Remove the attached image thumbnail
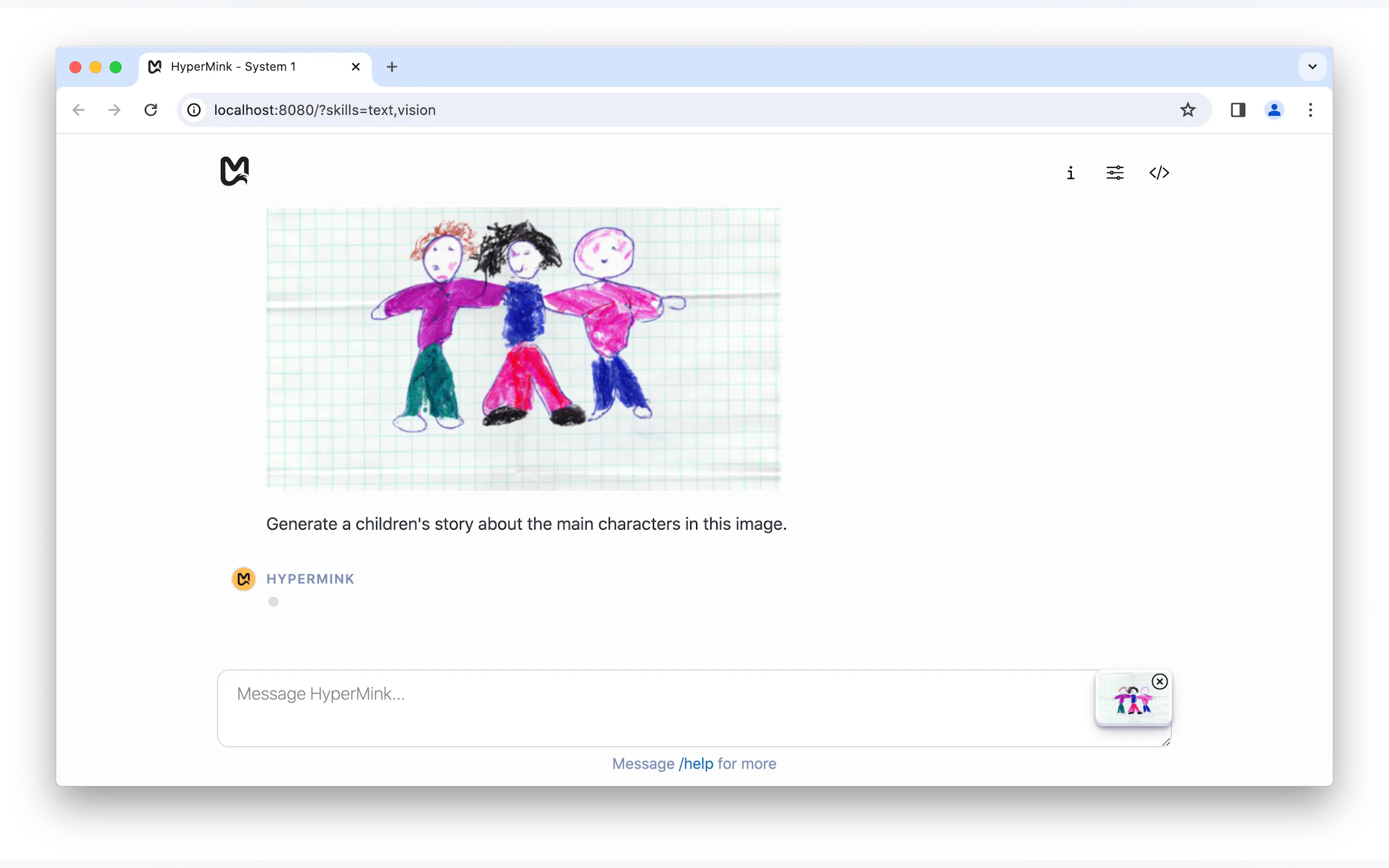The height and width of the screenshot is (868, 1389). point(1159,682)
